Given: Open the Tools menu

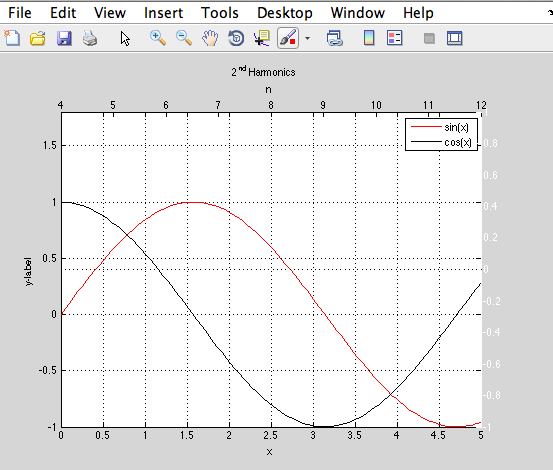Looking at the screenshot, I should tap(220, 13).
